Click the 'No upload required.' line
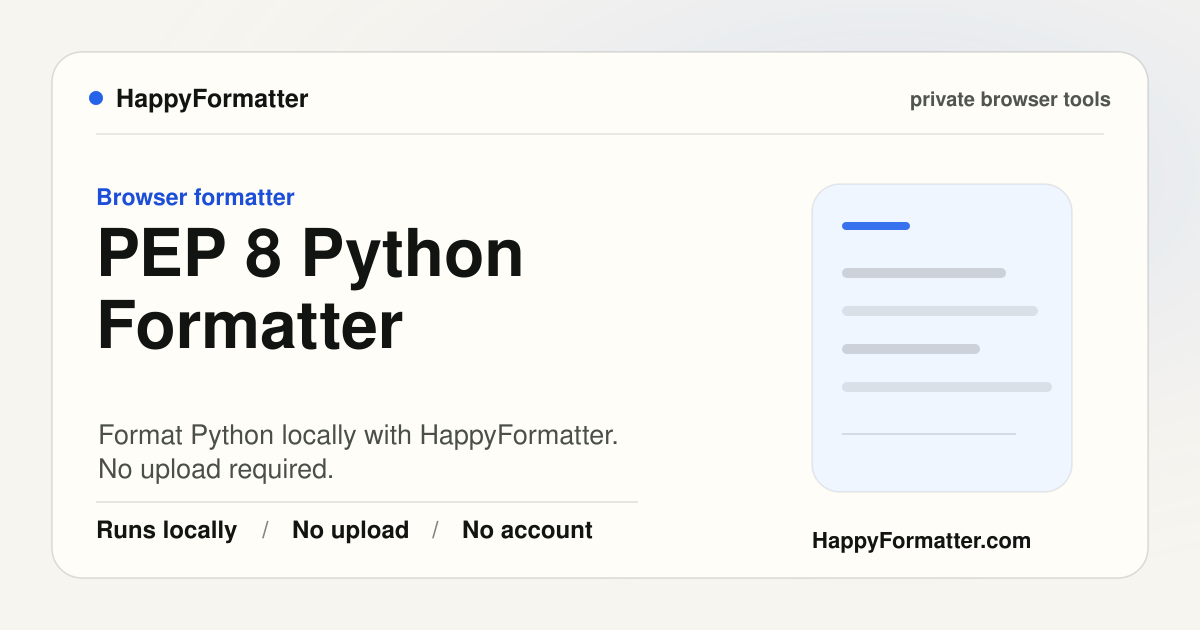The width and height of the screenshot is (1200, 630). tap(216, 469)
